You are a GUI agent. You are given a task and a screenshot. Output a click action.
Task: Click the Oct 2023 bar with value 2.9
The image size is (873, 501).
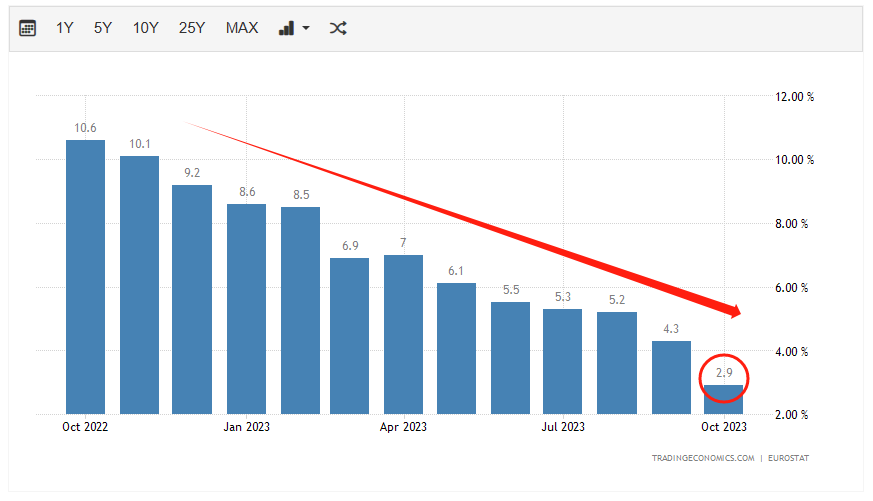tap(724, 400)
